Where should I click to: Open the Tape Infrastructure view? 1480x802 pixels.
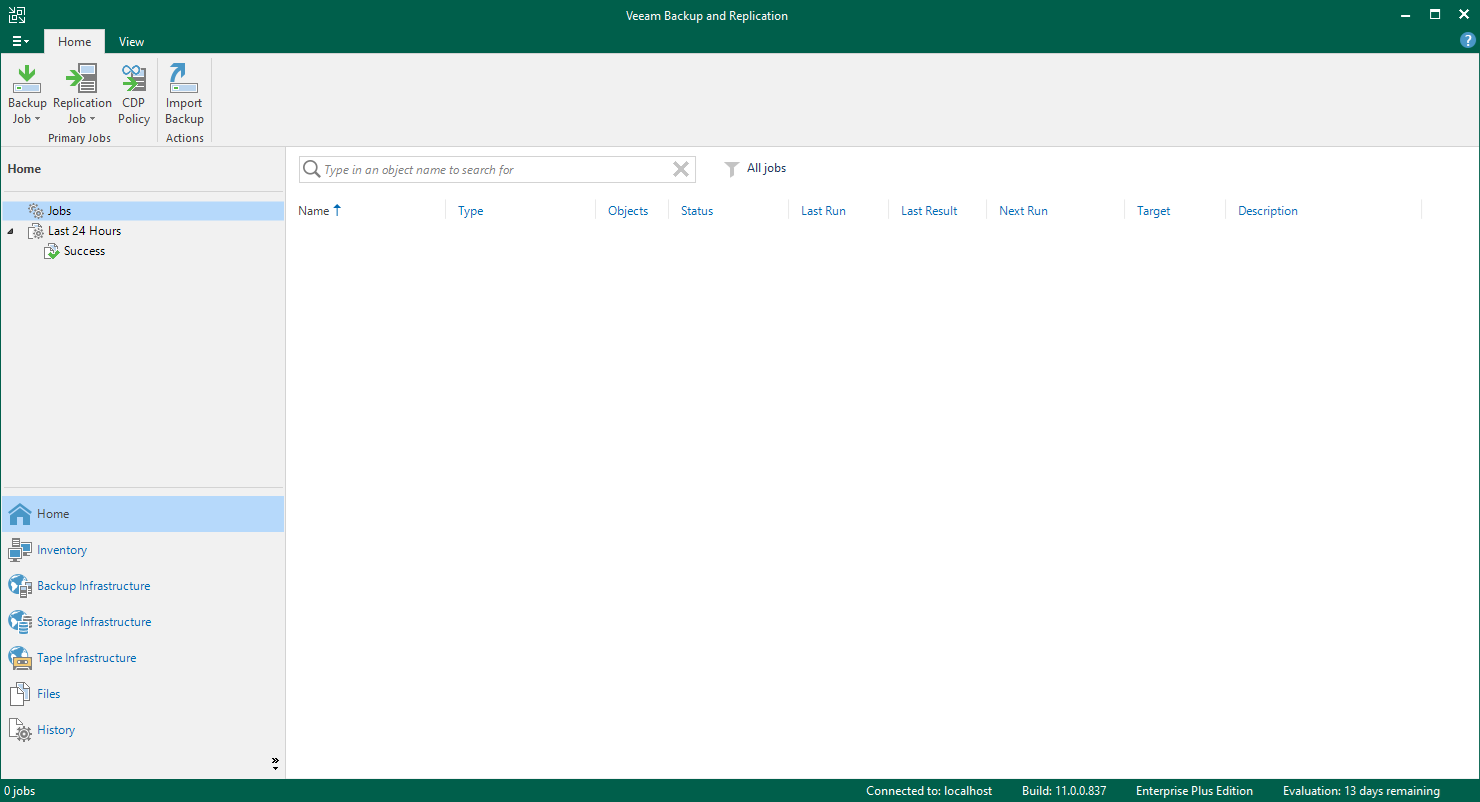click(143, 658)
